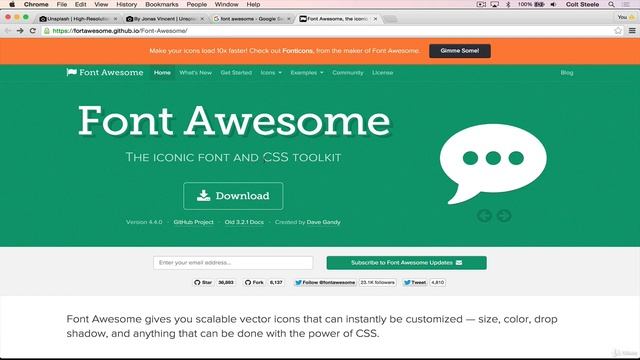
Task: Reload the current page
Action: [x=33, y=31]
